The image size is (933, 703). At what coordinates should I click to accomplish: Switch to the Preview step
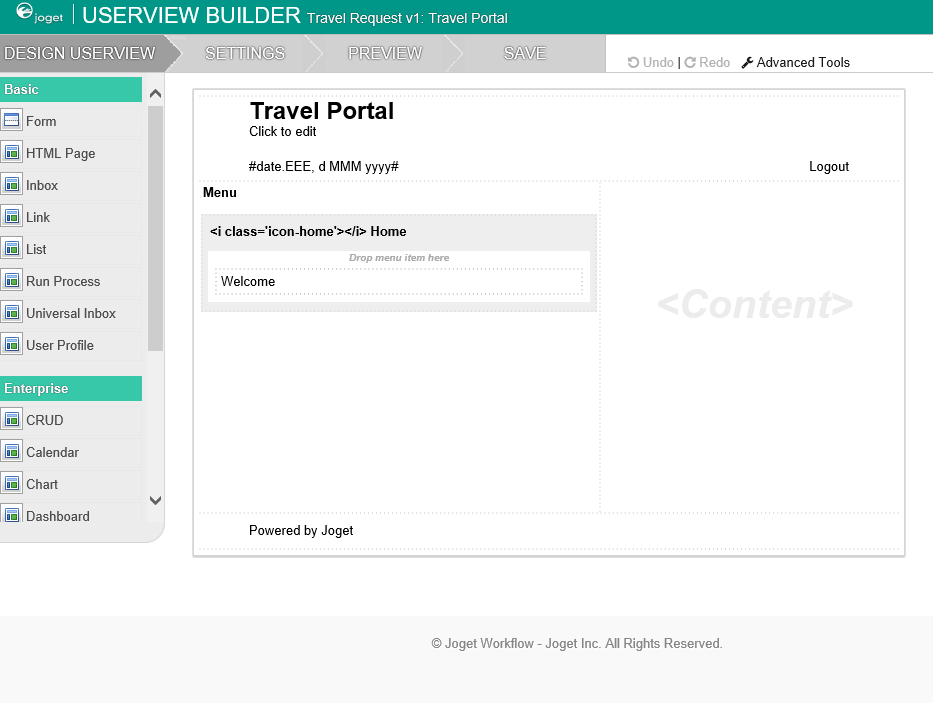click(385, 53)
